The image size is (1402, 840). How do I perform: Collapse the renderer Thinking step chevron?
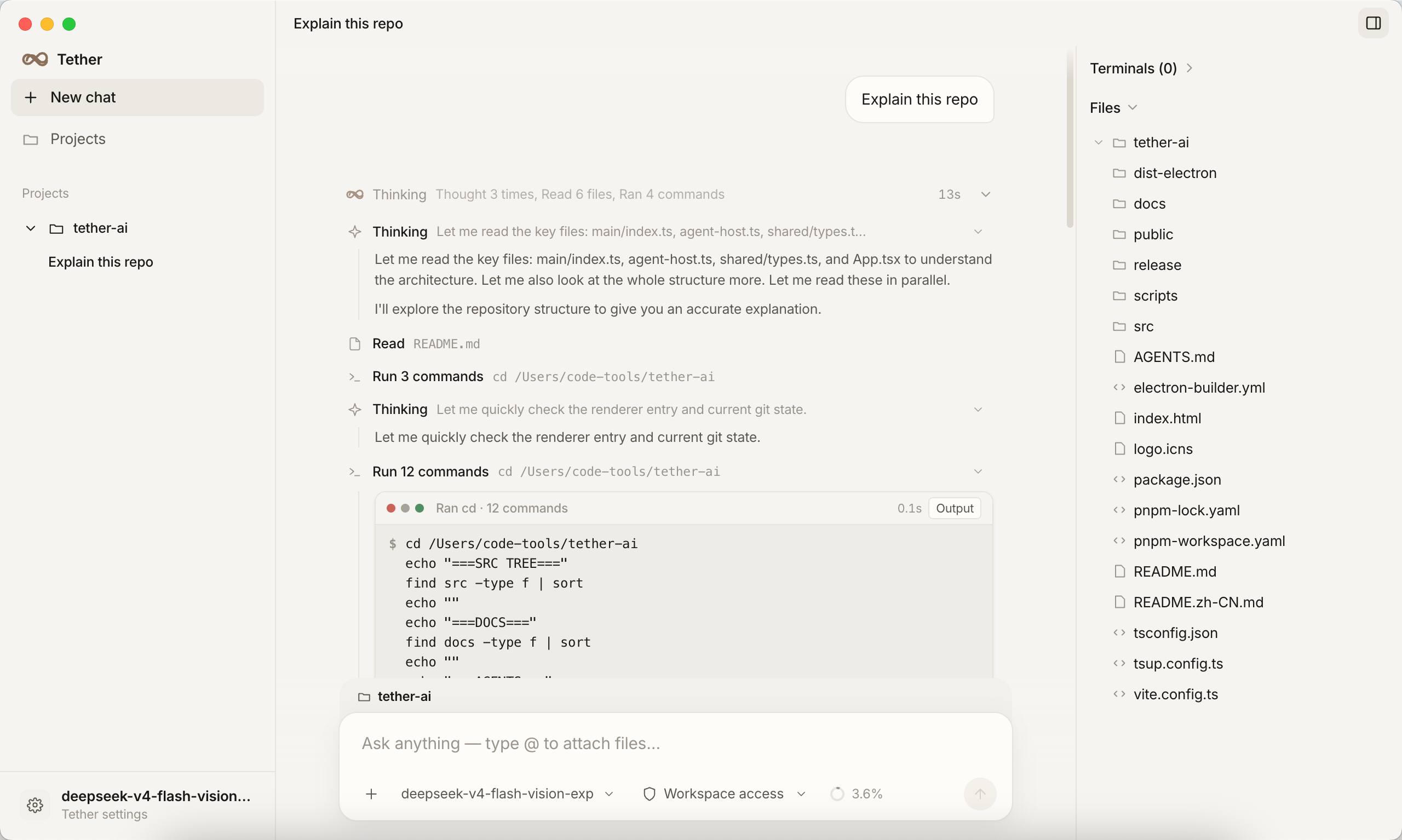978,409
